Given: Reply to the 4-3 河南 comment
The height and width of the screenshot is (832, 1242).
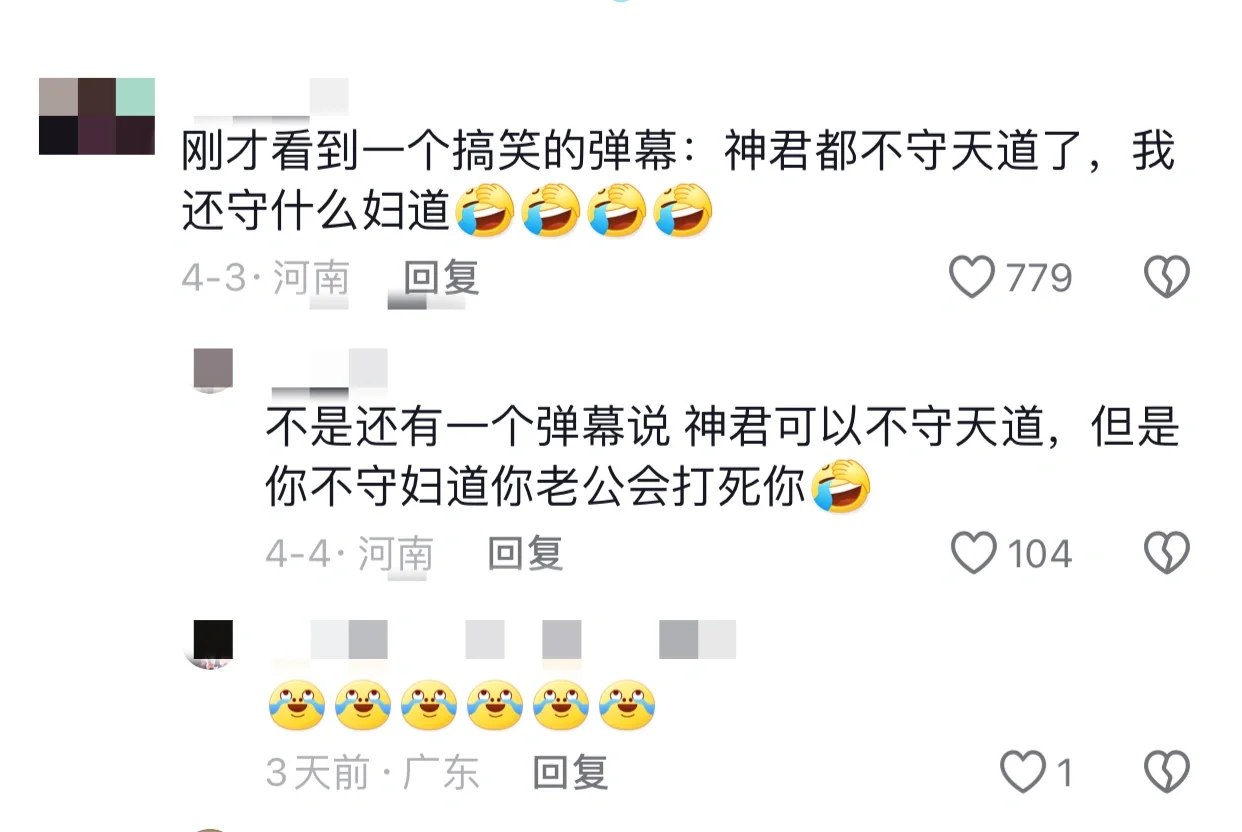Looking at the screenshot, I should (441, 277).
